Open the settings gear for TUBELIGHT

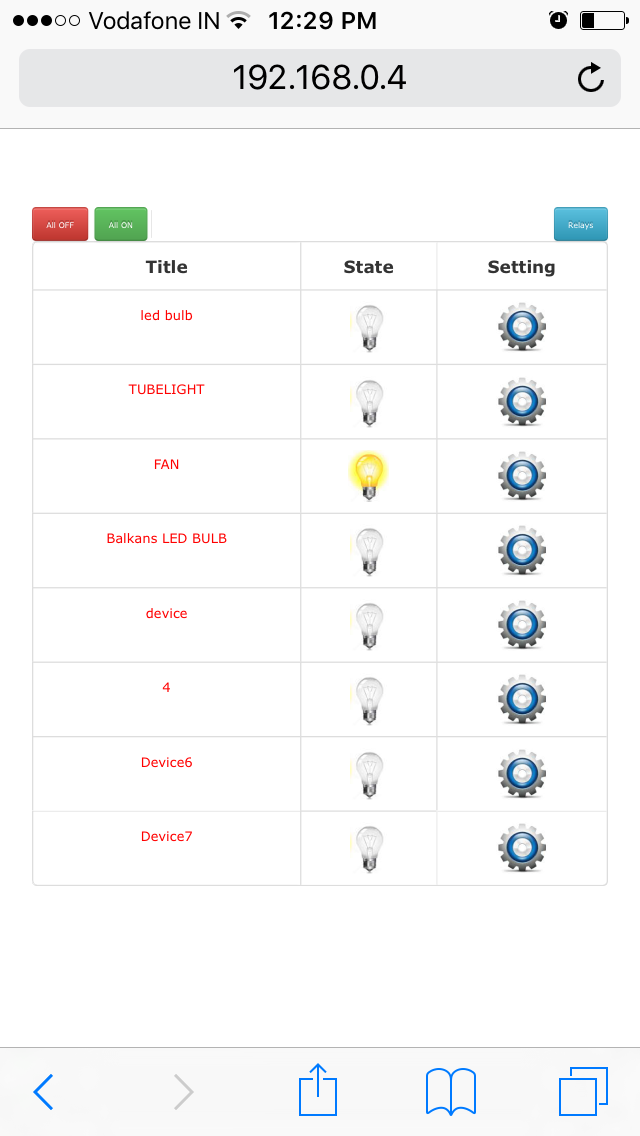522,401
